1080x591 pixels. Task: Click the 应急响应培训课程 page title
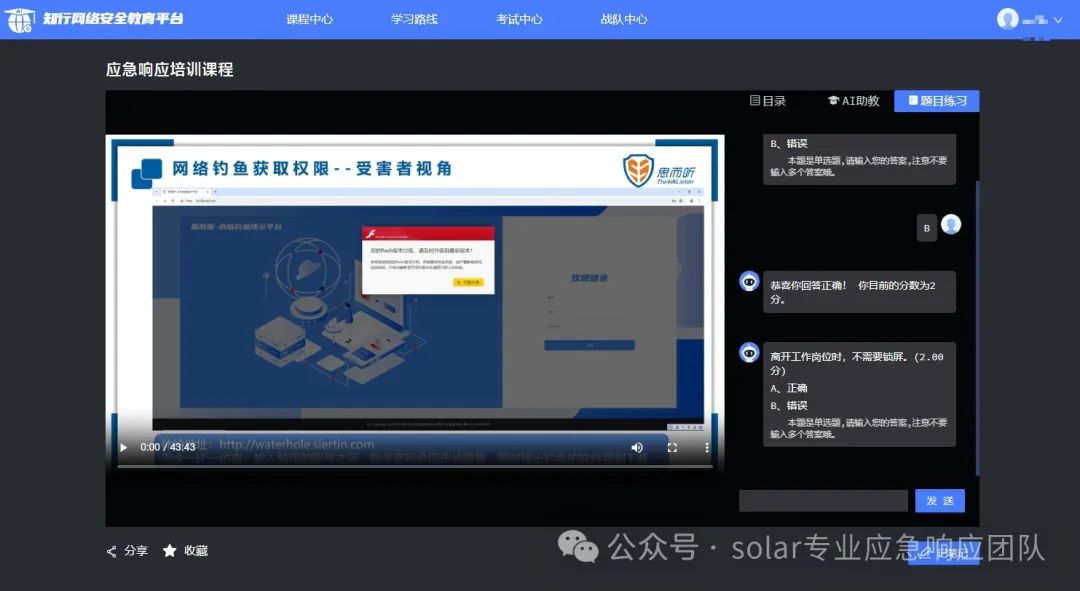169,70
